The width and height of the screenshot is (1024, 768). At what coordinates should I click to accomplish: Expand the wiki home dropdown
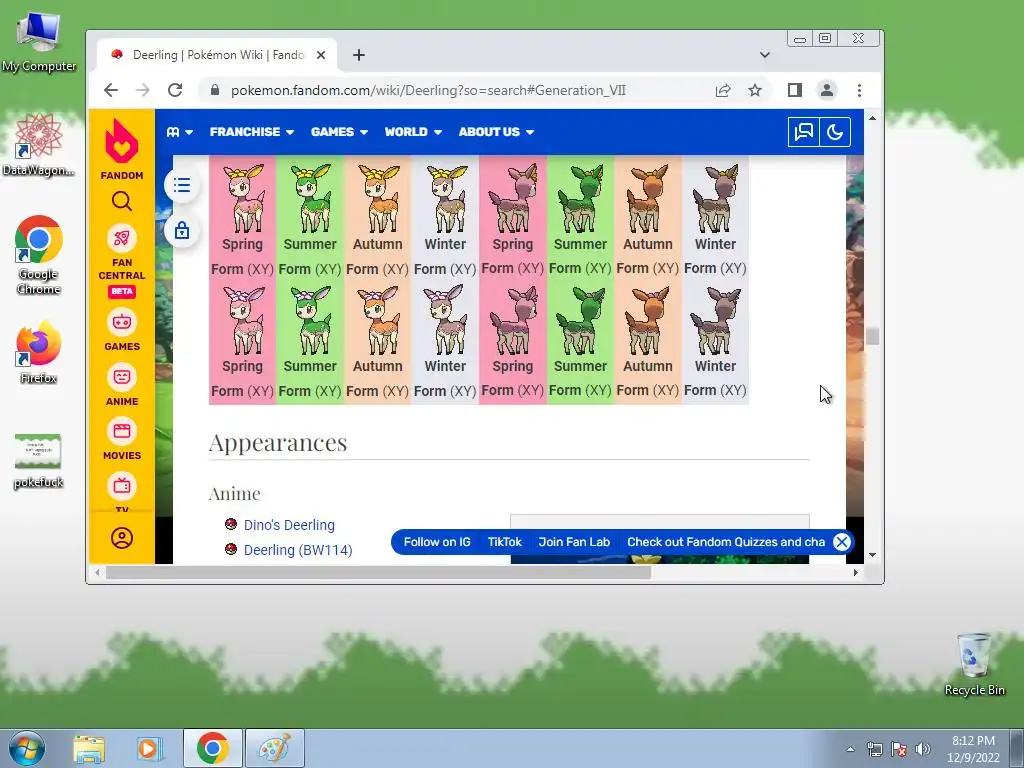click(180, 132)
